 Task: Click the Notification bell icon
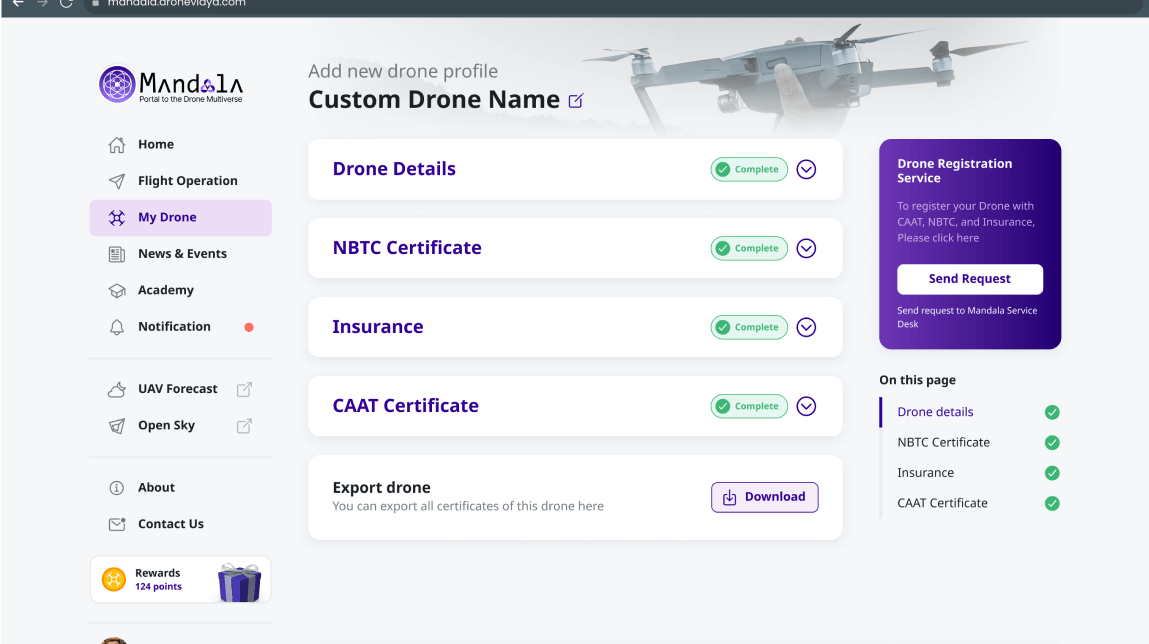click(117, 327)
